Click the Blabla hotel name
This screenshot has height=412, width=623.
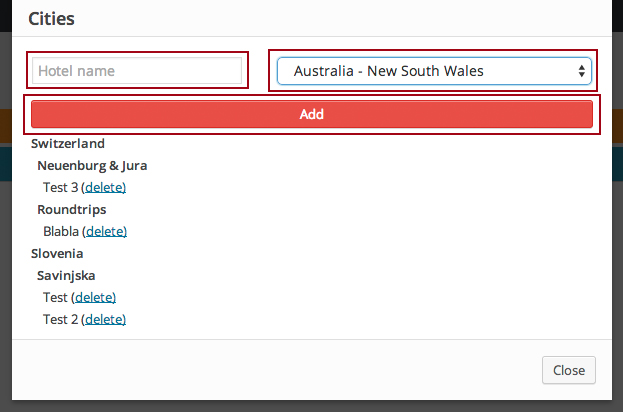[61, 231]
